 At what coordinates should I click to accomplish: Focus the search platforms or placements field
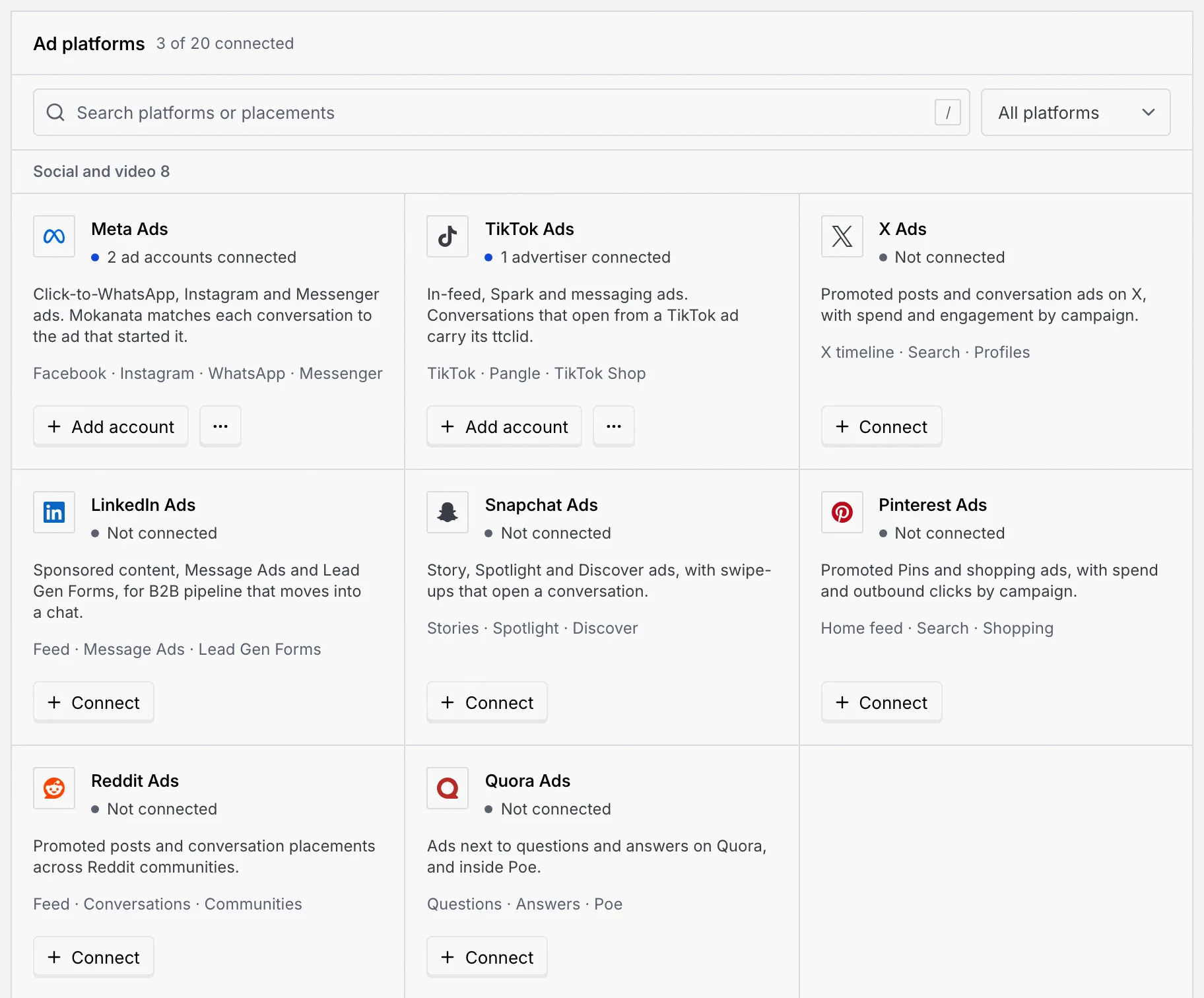pyautogui.click(x=501, y=112)
